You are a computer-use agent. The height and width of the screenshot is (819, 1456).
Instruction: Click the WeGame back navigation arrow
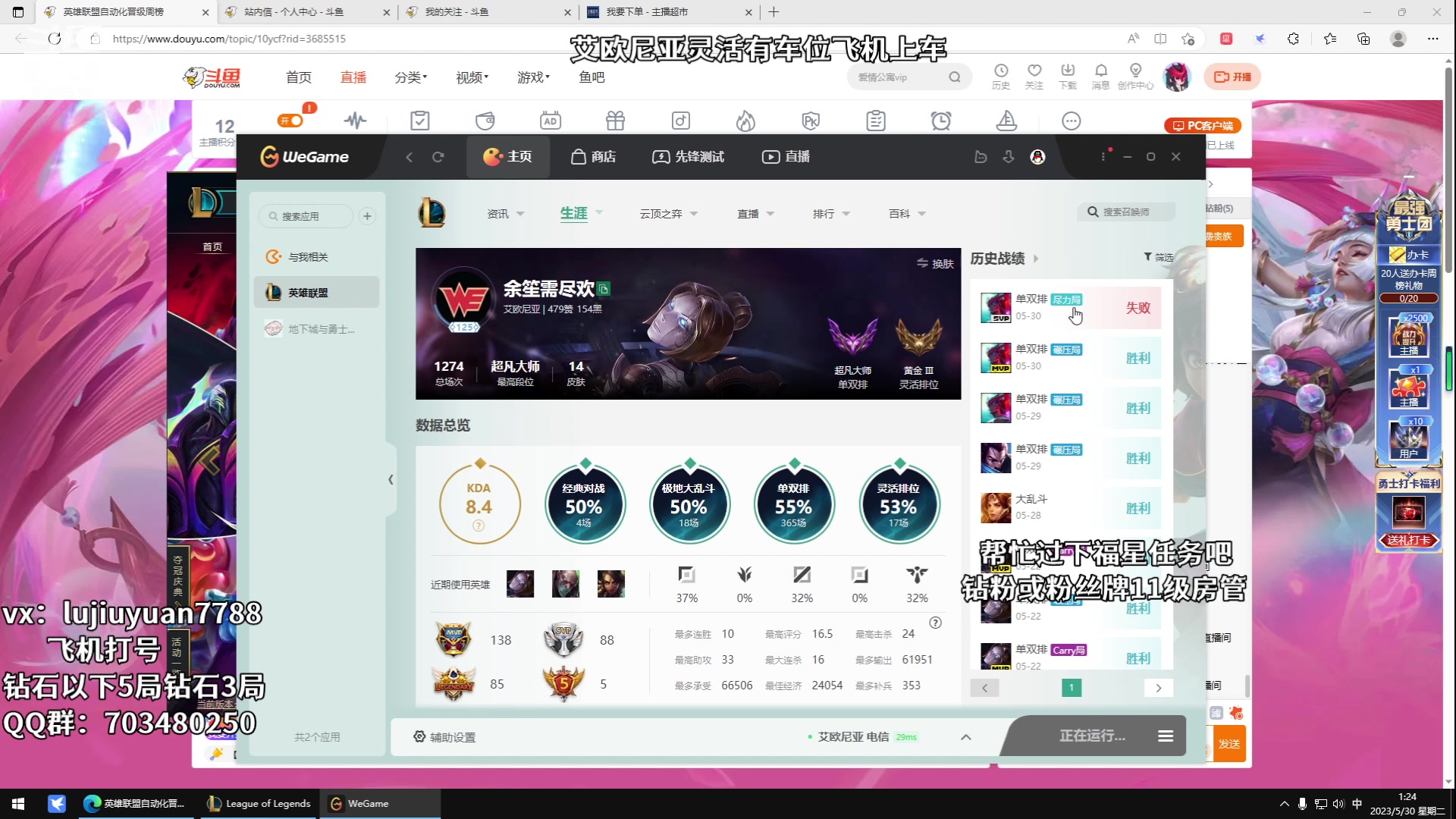pyautogui.click(x=409, y=157)
